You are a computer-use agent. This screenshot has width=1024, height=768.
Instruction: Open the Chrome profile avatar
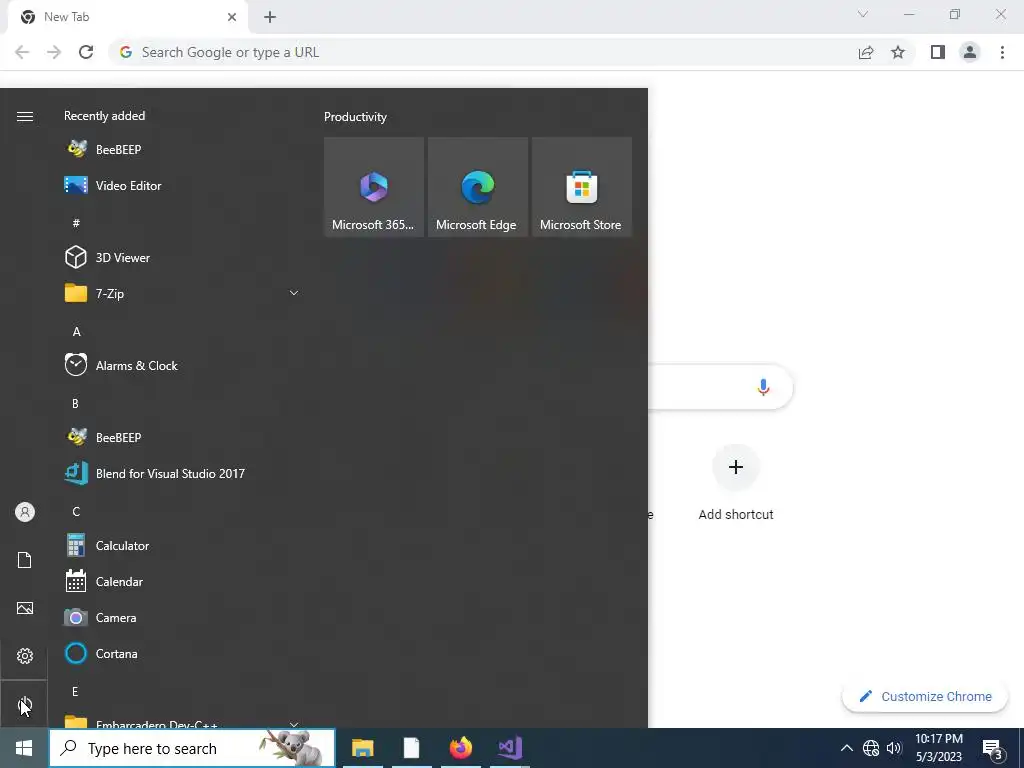pyautogui.click(x=970, y=52)
